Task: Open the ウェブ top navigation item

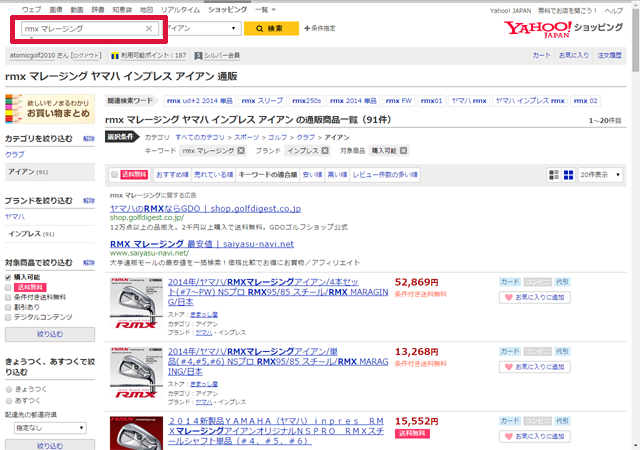Action: tap(31, 9)
